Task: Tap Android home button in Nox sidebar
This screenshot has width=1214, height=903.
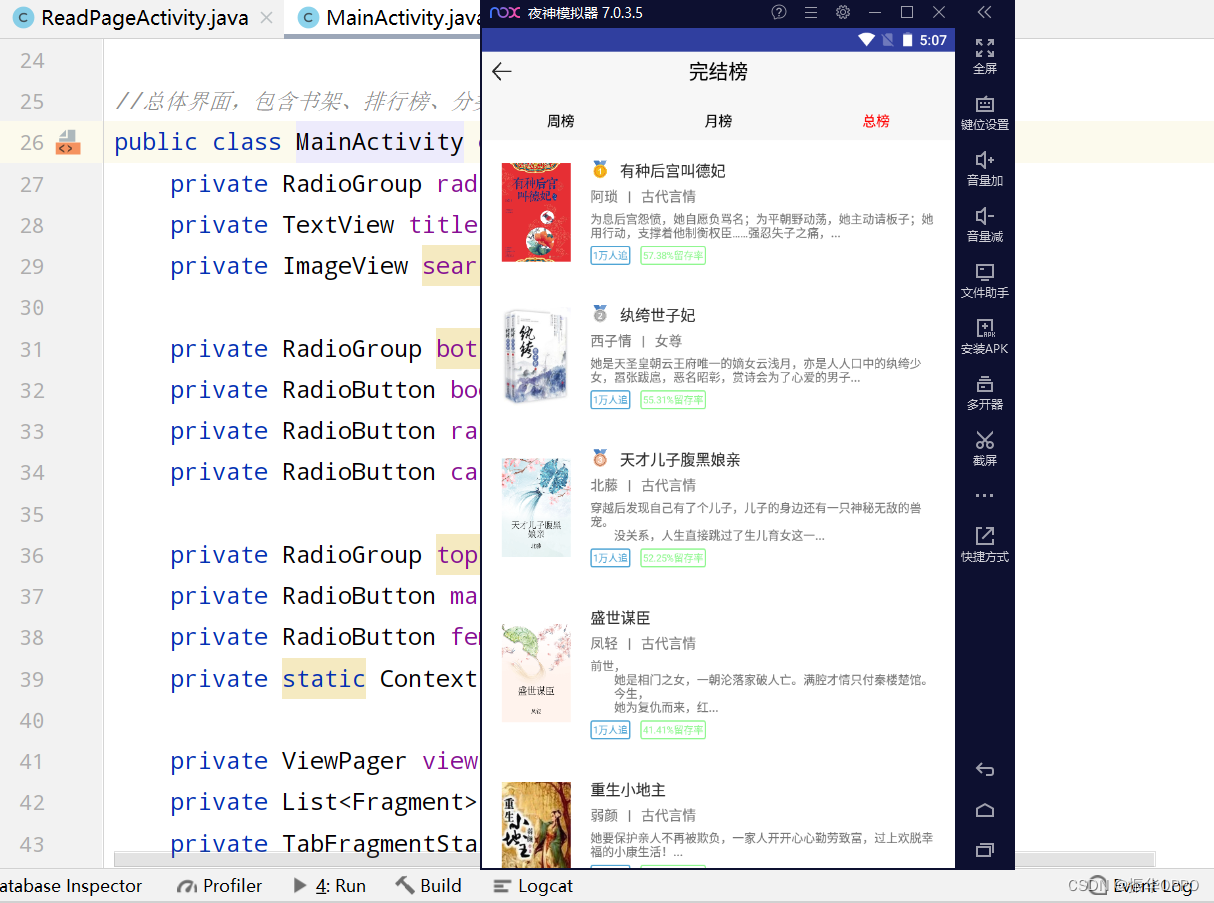Action: coord(985,810)
